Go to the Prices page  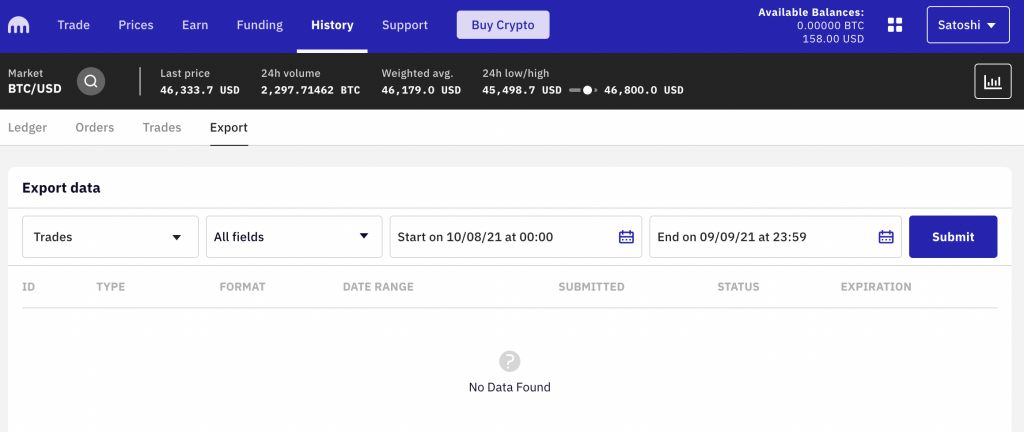tap(136, 25)
